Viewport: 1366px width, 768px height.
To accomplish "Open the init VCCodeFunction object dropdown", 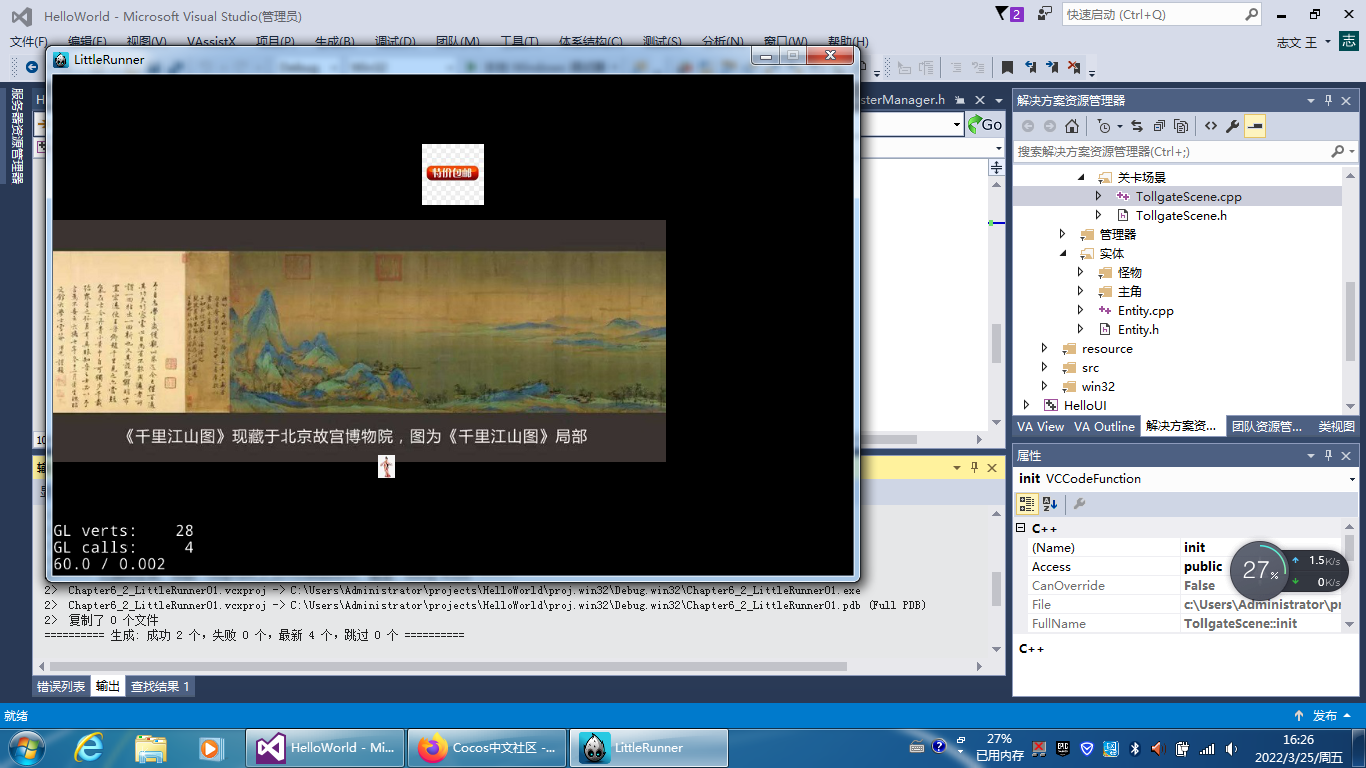I will click(1352, 479).
